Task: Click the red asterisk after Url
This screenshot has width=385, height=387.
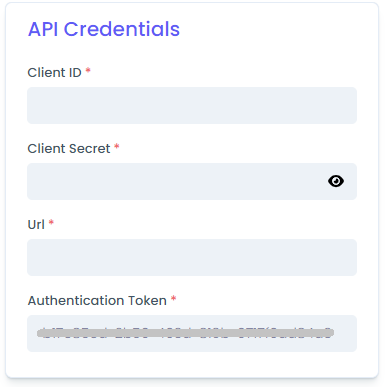Action: pos(51,222)
